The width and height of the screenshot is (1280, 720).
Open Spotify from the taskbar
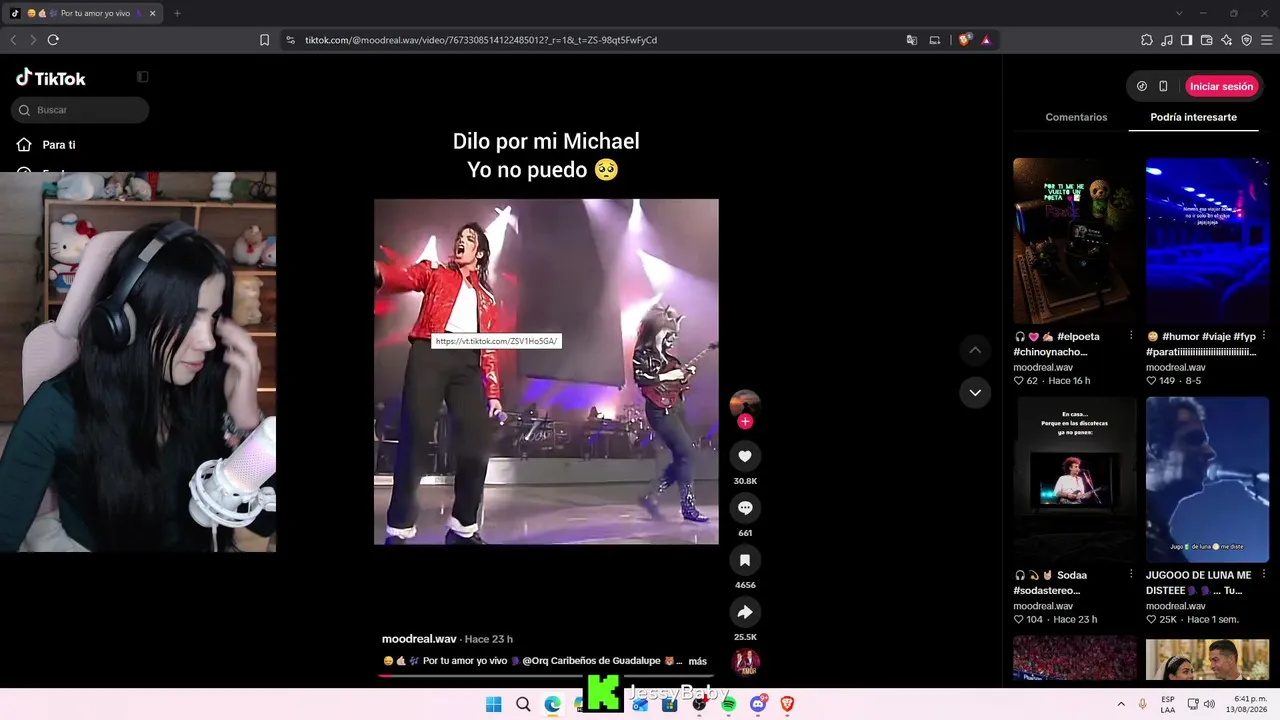pyautogui.click(x=729, y=704)
